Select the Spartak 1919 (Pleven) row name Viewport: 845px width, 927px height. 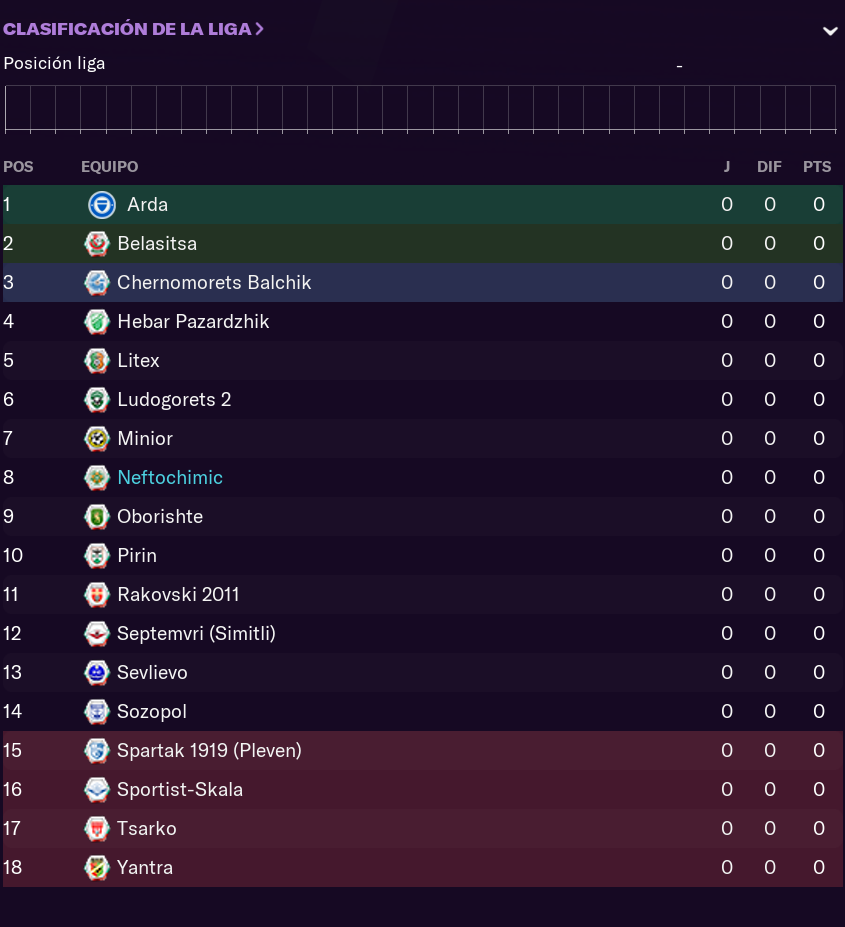209,751
